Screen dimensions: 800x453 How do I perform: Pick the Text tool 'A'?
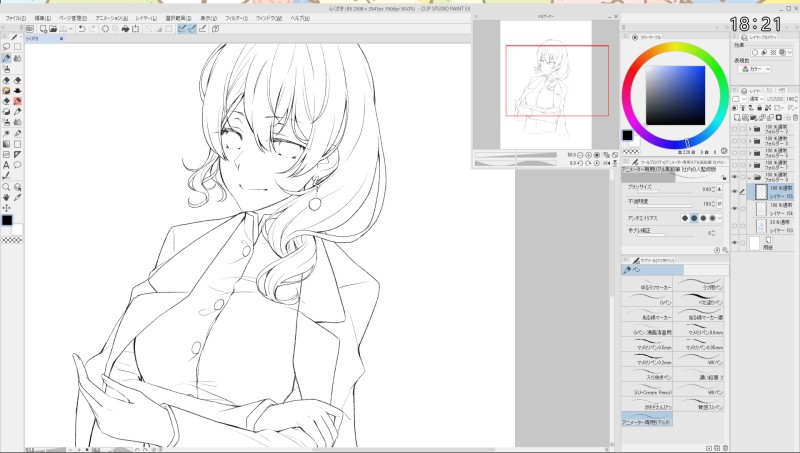[x=6, y=165]
